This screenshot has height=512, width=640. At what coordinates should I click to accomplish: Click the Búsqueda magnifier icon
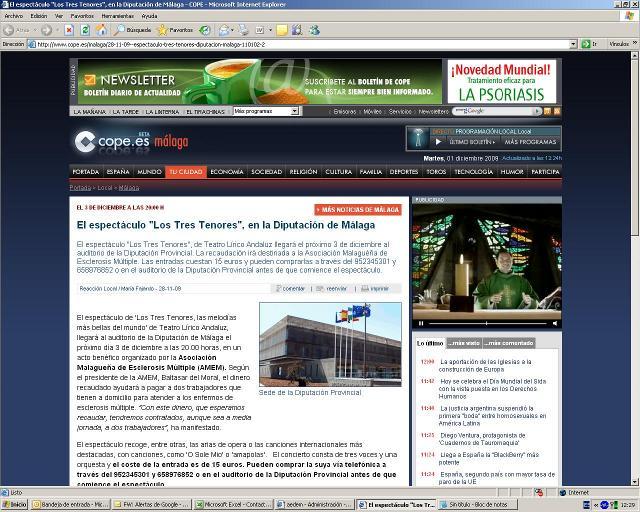click(117, 30)
